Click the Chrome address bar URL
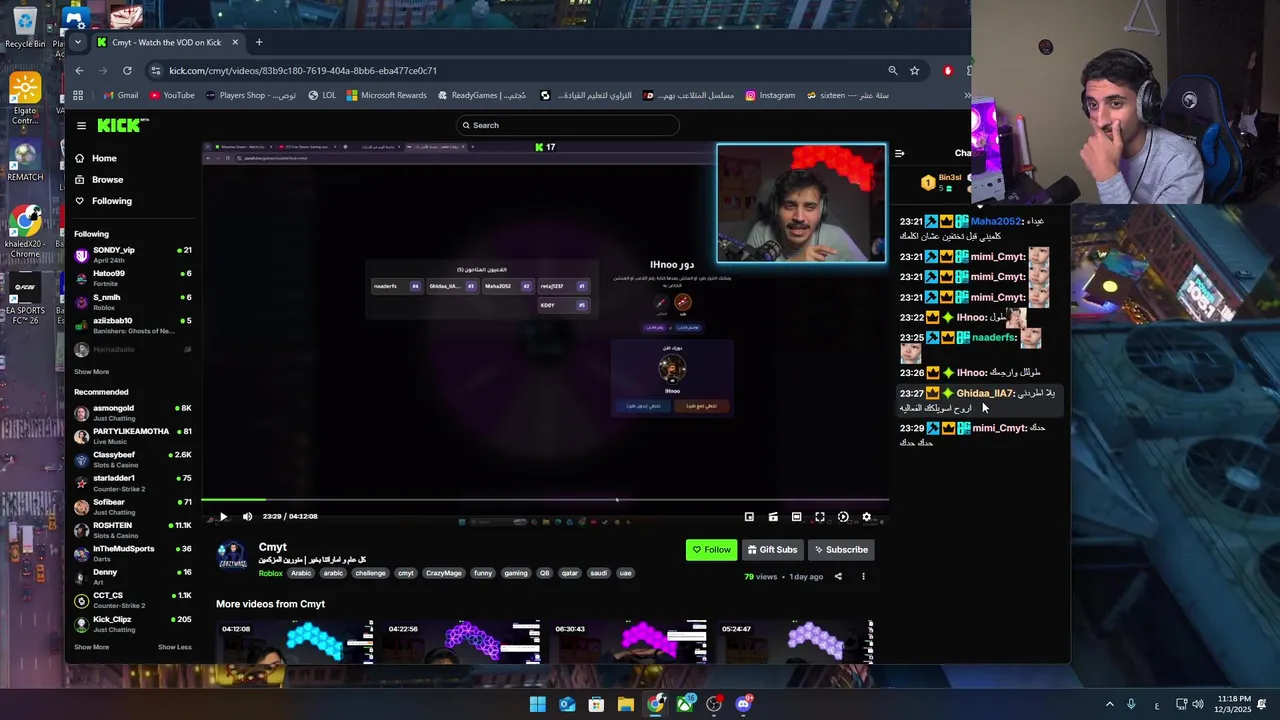The height and width of the screenshot is (720, 1280). pyautogui.click(x=303, y=71)
